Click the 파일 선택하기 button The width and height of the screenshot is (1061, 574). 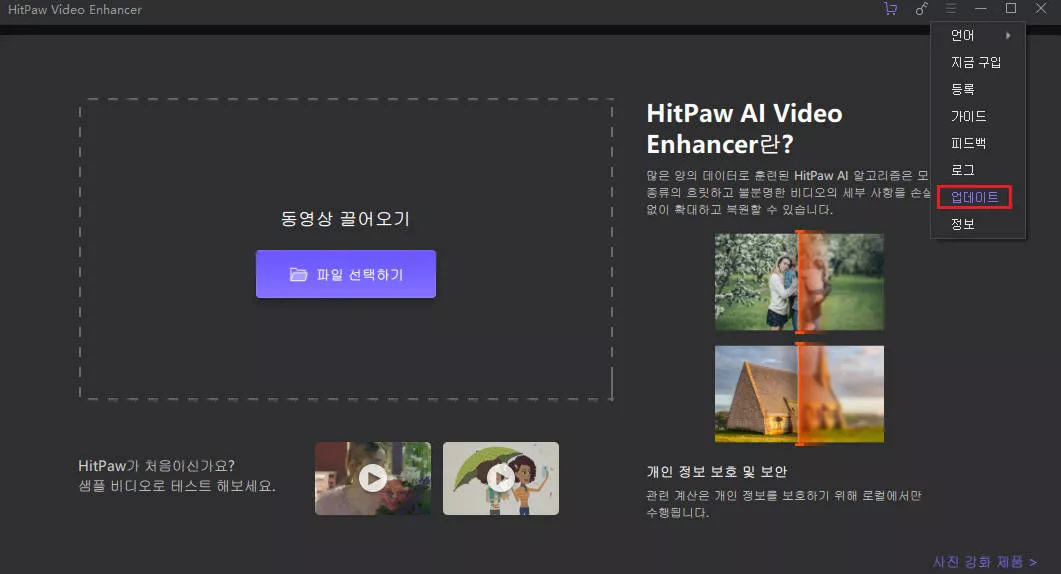tap(346, 274)
